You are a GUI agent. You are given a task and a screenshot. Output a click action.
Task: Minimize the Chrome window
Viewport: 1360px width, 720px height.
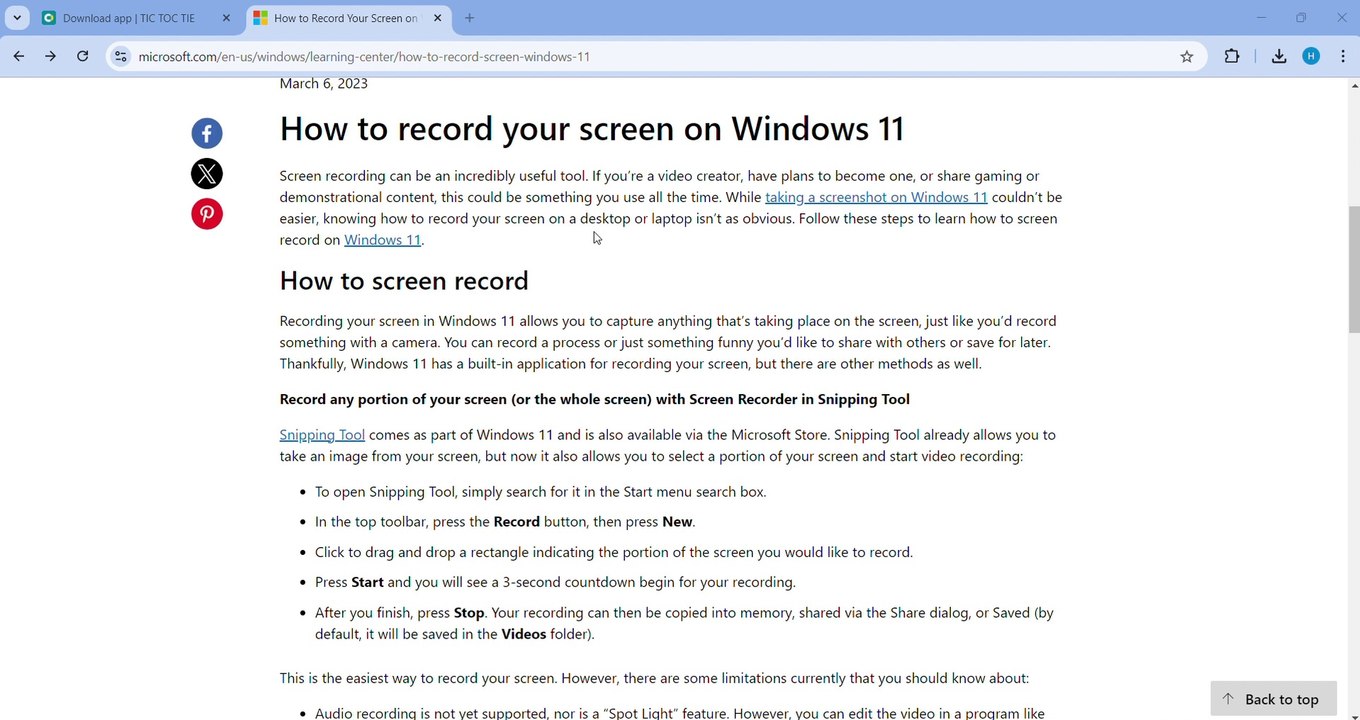[1261, 18]
